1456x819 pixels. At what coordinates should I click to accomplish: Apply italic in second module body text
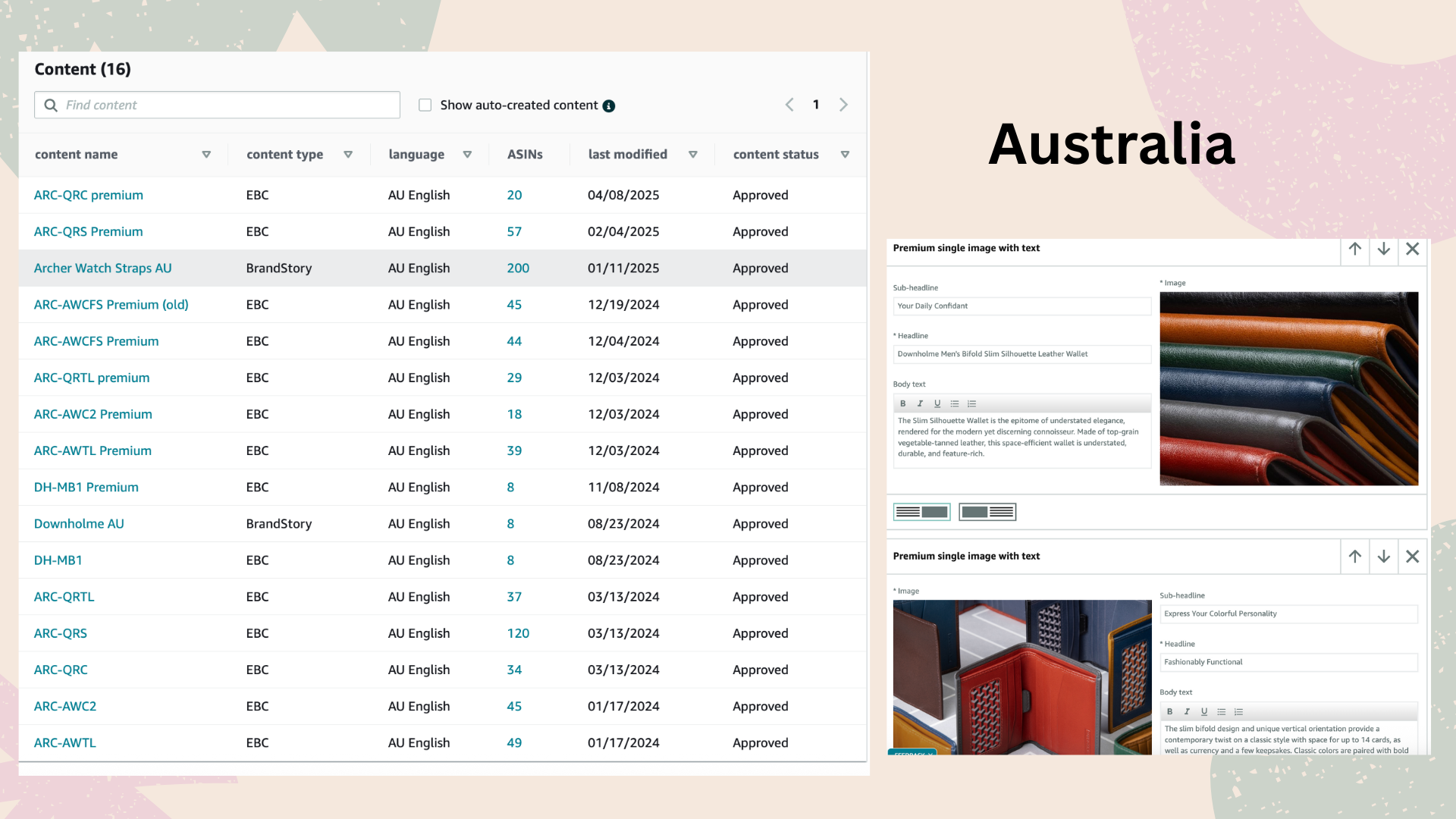point(1187,712)
